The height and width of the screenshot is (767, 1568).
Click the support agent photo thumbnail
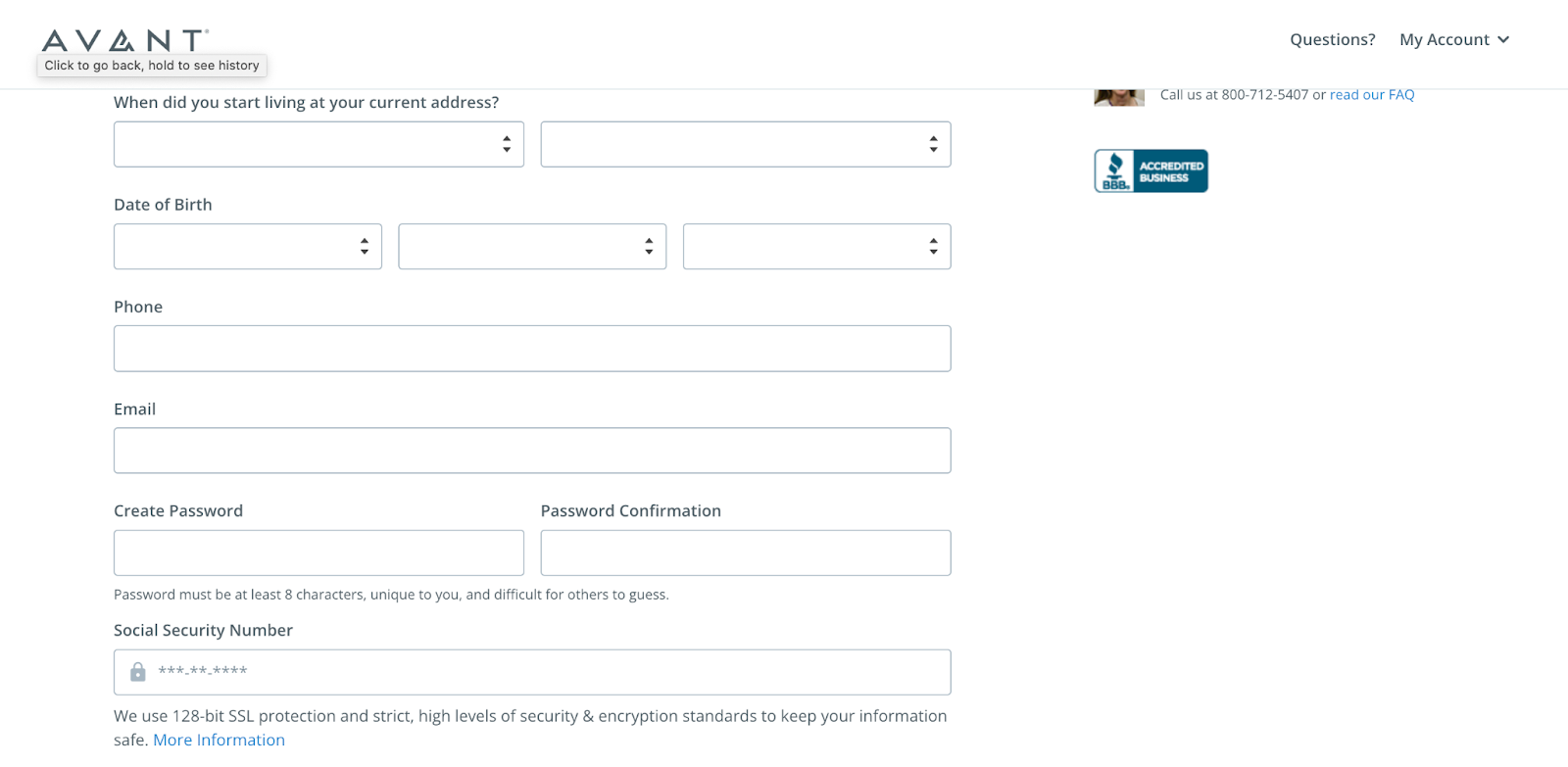pos(1119,97)
